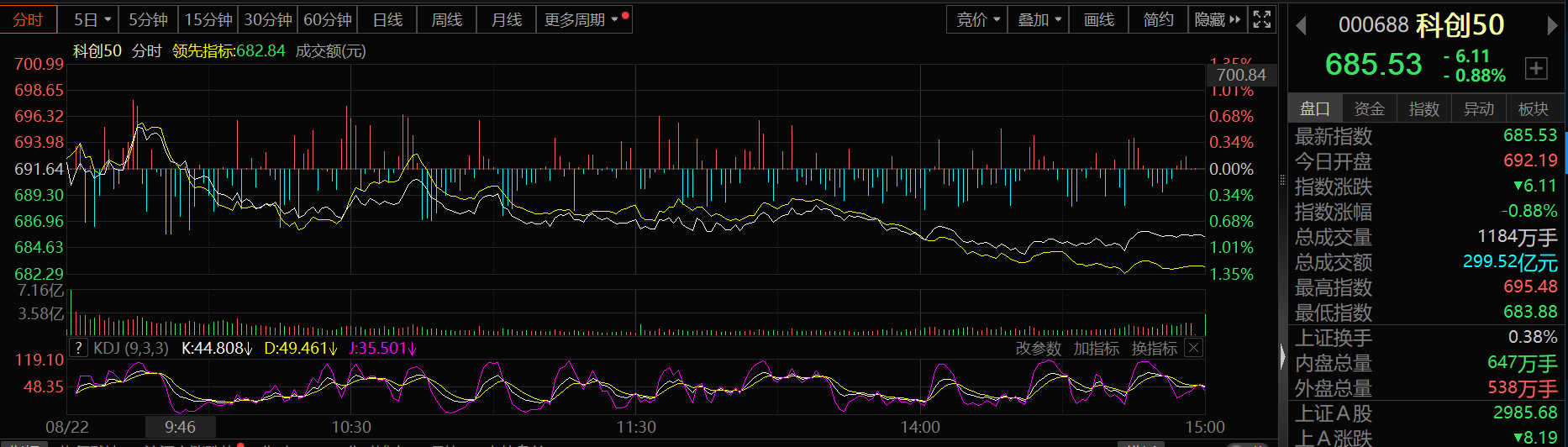Switch to the 日线 daily chart tab
This screenshot has width=1568, height=447.
pyautogui.click(x=387, y=19)
